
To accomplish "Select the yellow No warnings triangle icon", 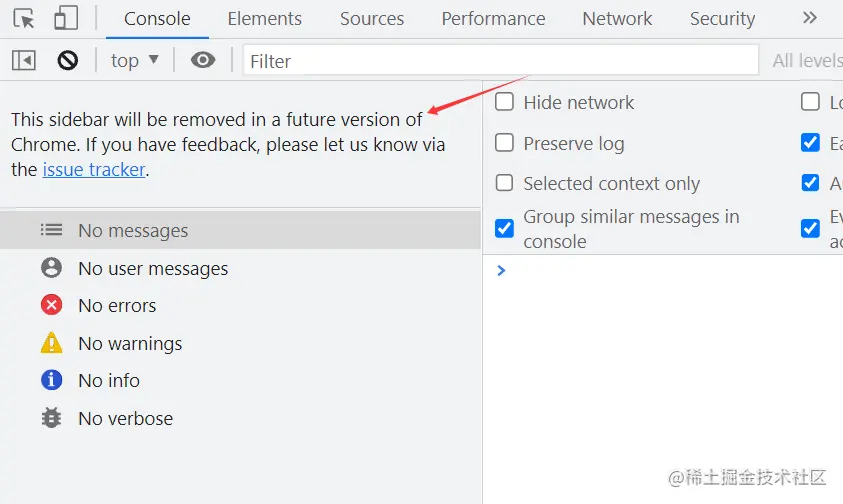I will point(52,343).
